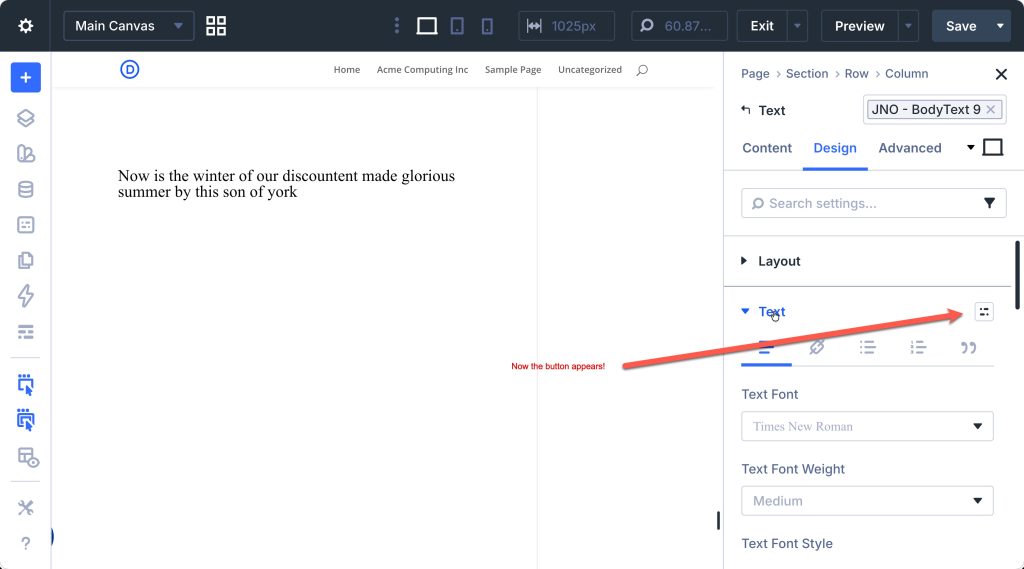
Task: Open the canvas grid view icon
Action: click(x=216, y=26)
